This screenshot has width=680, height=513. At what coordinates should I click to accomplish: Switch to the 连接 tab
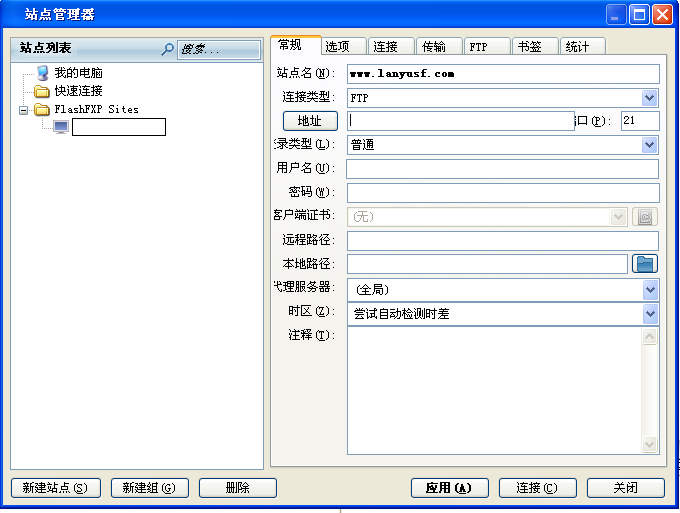point(392,46)
